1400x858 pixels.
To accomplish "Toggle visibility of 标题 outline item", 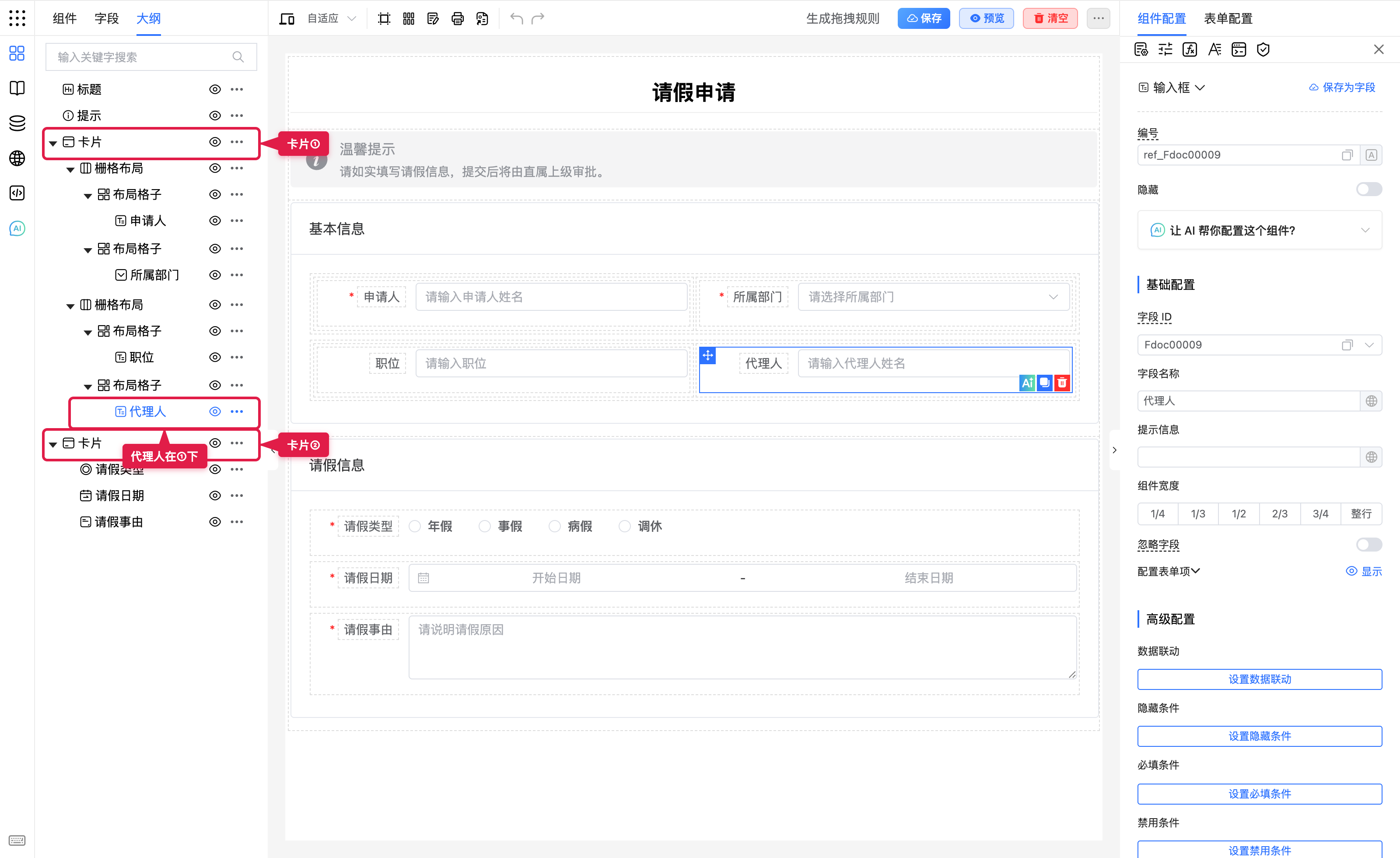I will [x=215, y=89].
